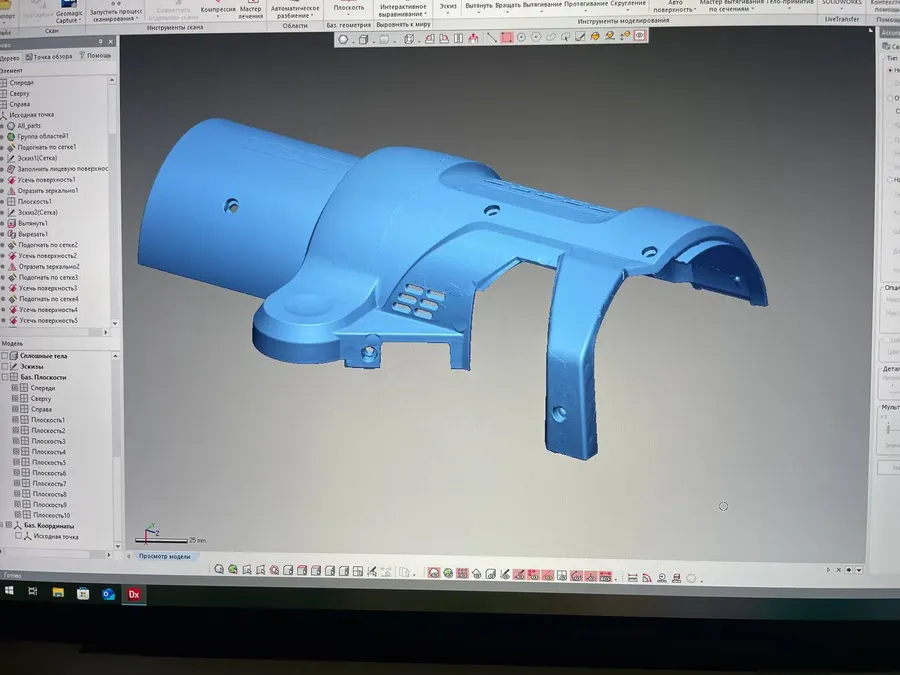
Task: Switch to the Дерево tab
Action: coord(9,58)
